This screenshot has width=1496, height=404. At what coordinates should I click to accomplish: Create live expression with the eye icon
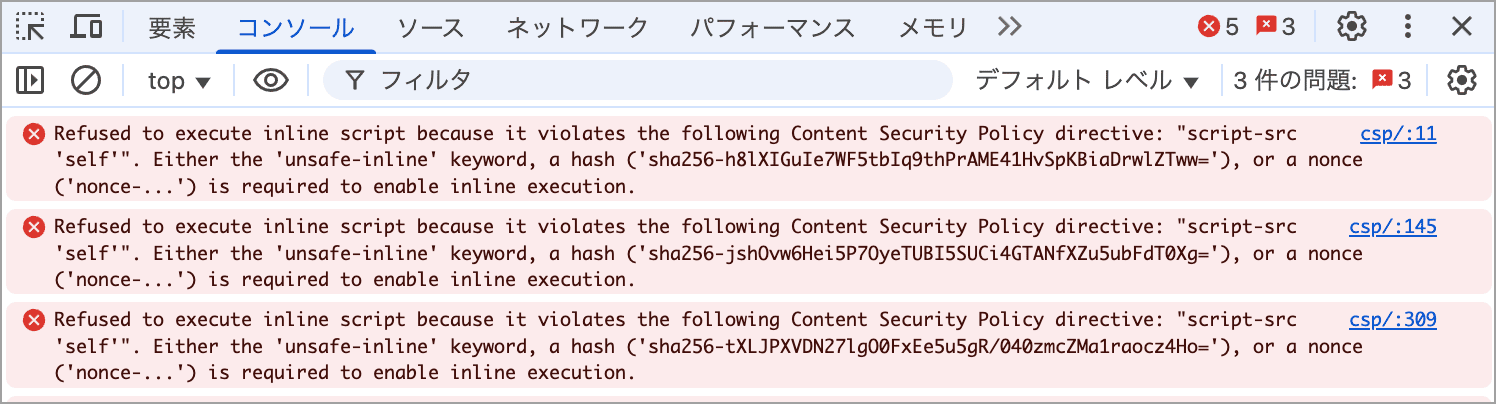(271, 80)
